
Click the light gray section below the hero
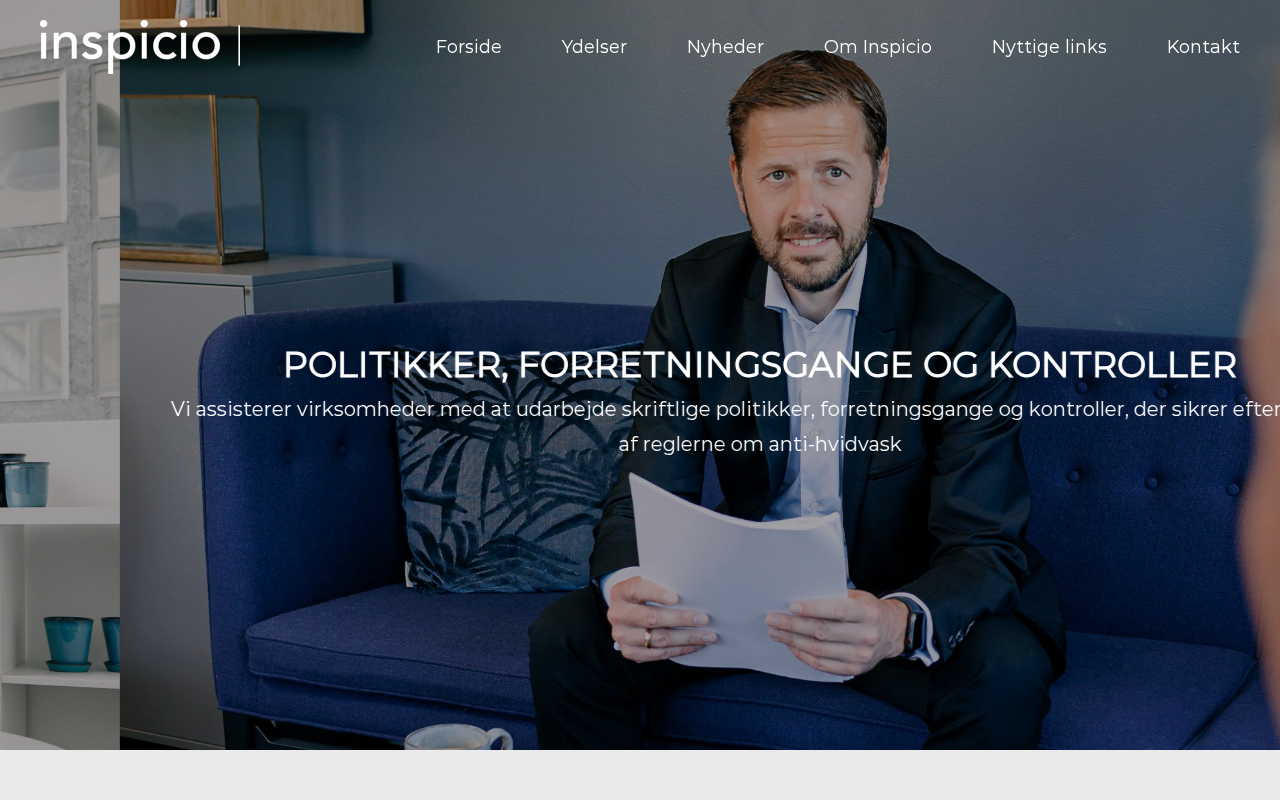(x=640, y=775)
